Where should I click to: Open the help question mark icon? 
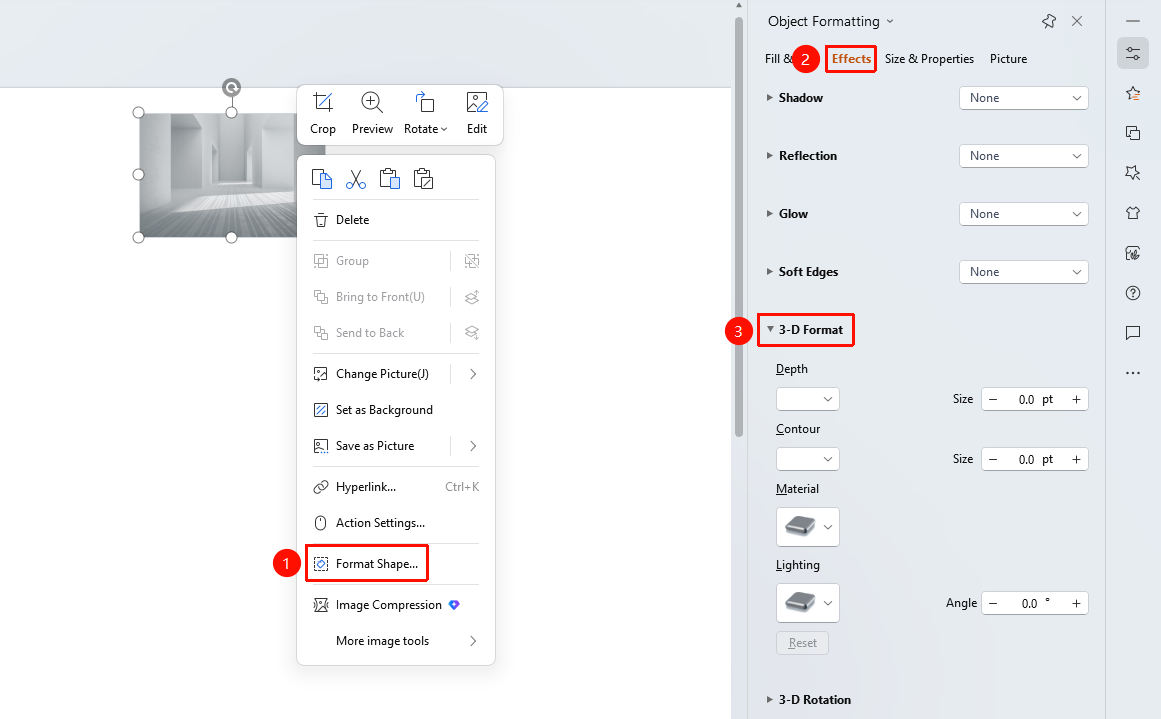pyautogui.click(x=1133, y=293)
